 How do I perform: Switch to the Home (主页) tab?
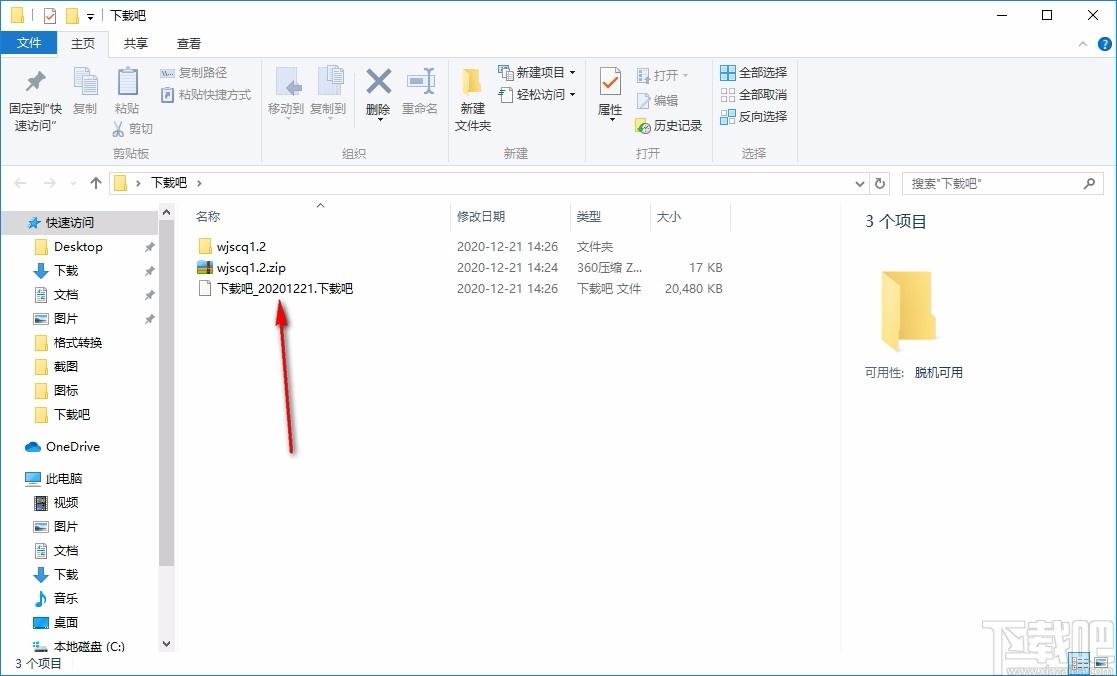83,43
